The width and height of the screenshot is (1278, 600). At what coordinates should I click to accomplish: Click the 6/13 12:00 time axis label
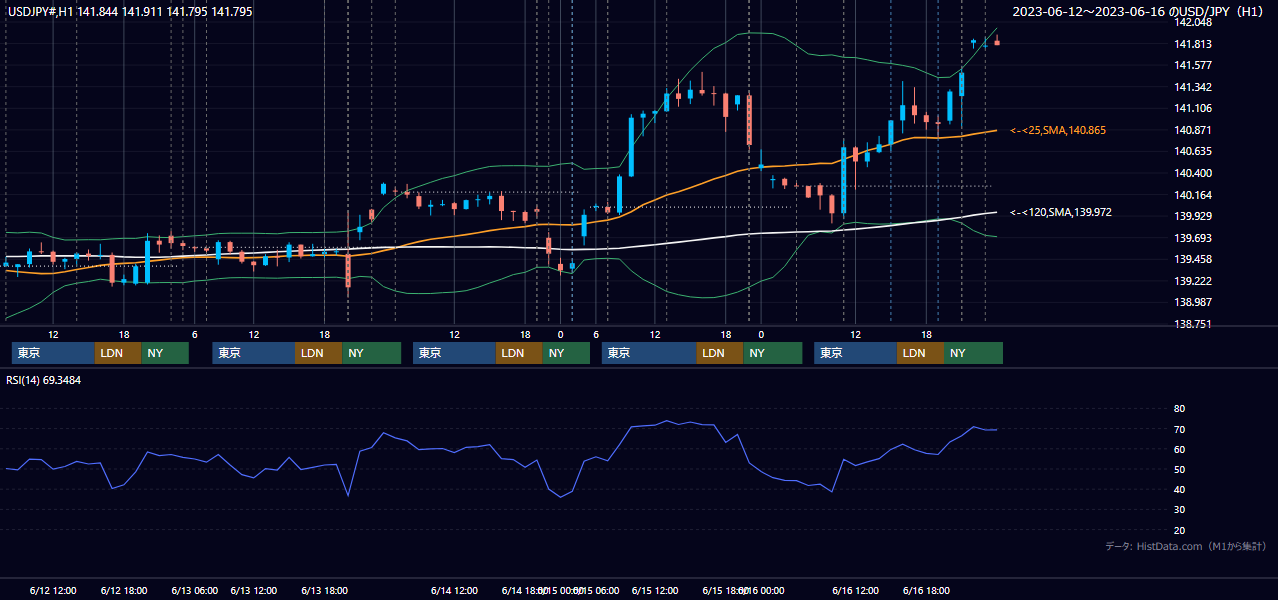pos(254,590)
